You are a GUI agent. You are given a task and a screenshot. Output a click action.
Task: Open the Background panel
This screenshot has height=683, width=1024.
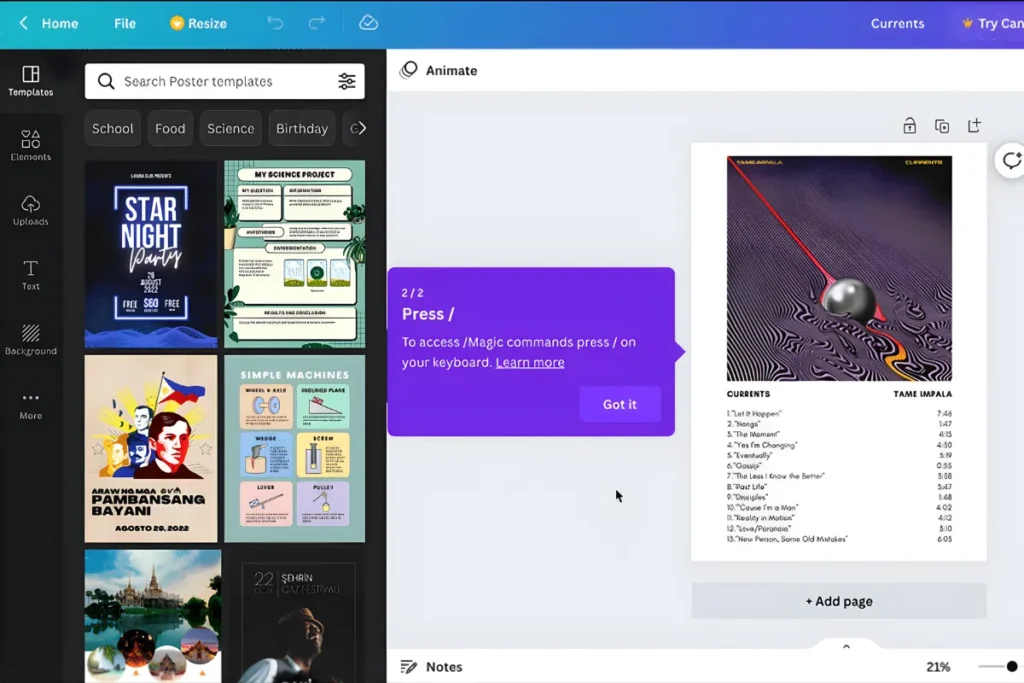[31, 340]
